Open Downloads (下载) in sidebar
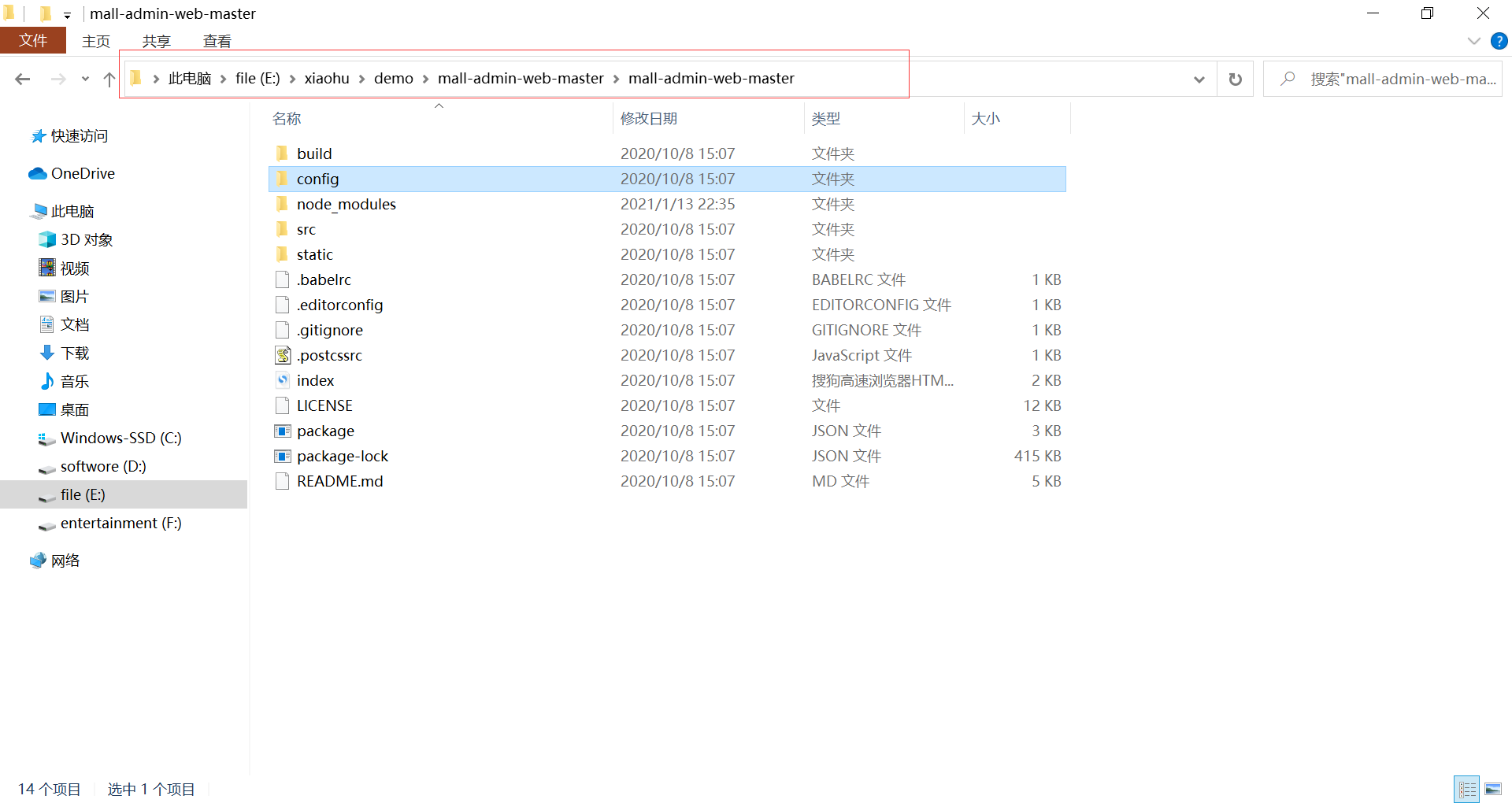Viewport: 1512px width, 803px height. (65, 353)
